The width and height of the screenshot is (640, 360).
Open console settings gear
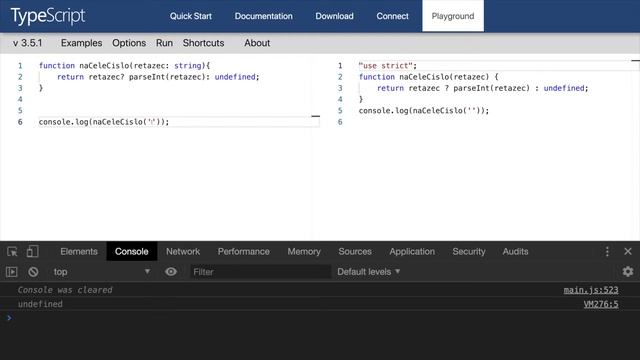tap(628, 272)
